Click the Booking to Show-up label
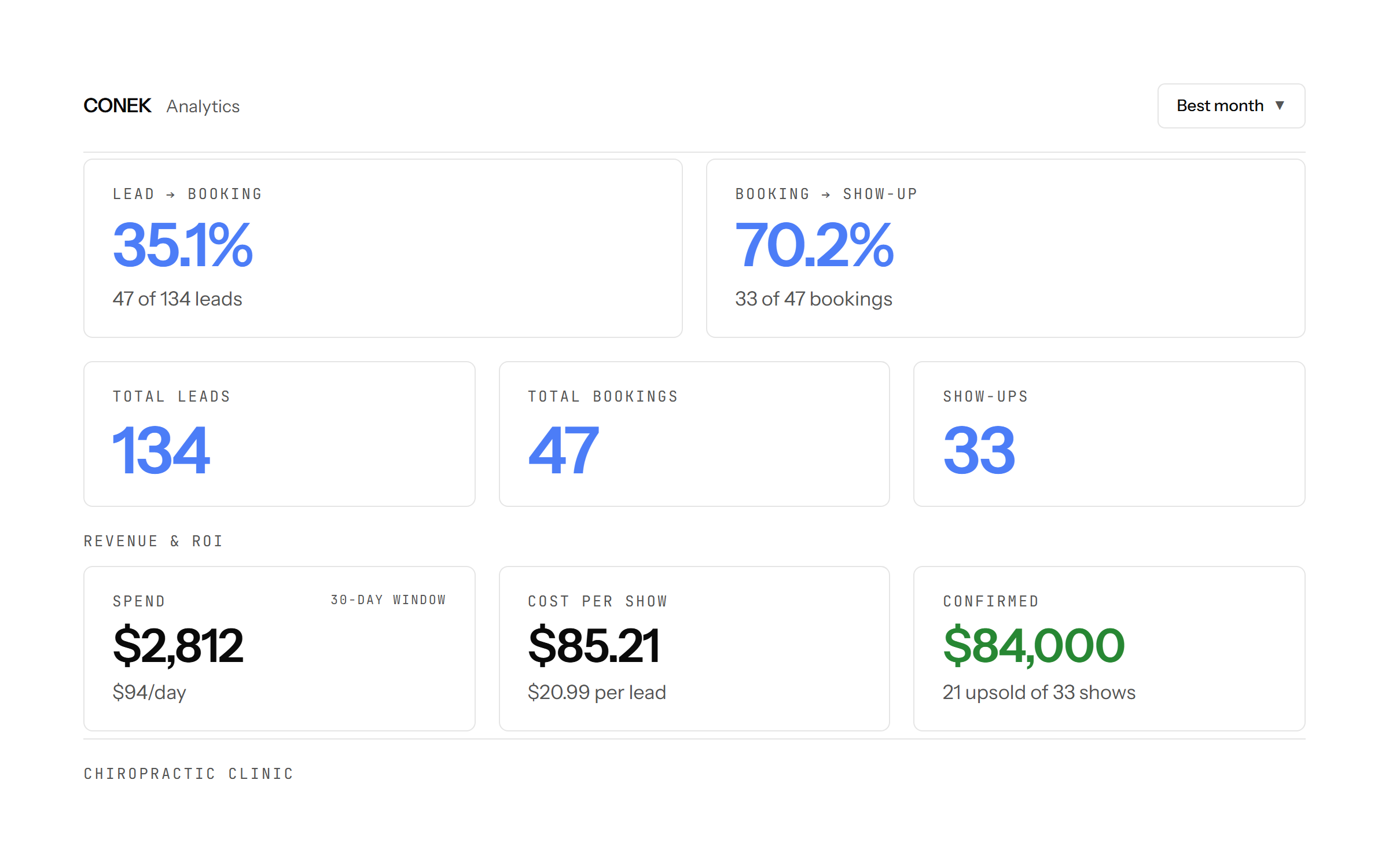 (x=826, y=194)
